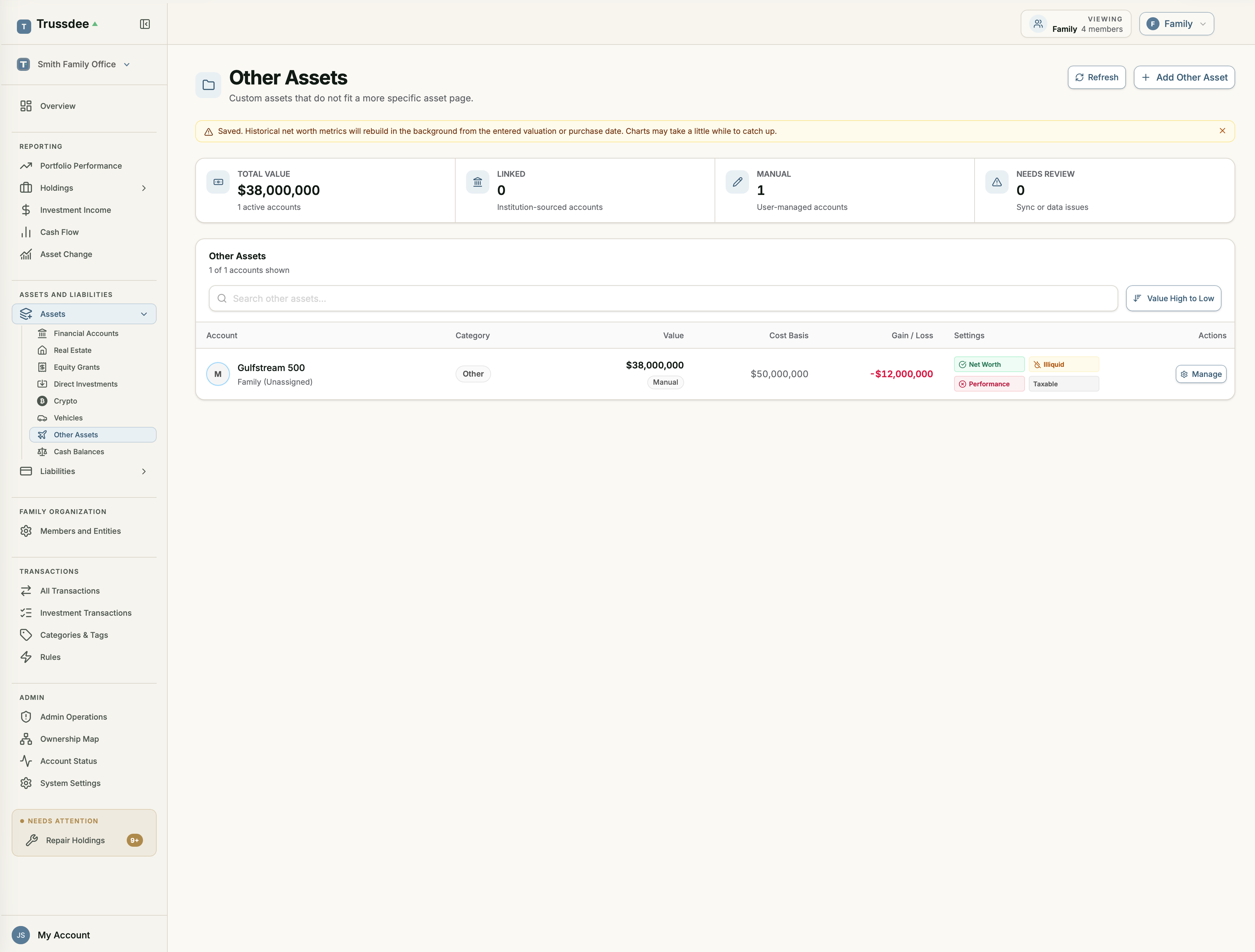The image size is (1255, 952).
Task: Click the Real Estate house icon
Action: tap(42, 351)
